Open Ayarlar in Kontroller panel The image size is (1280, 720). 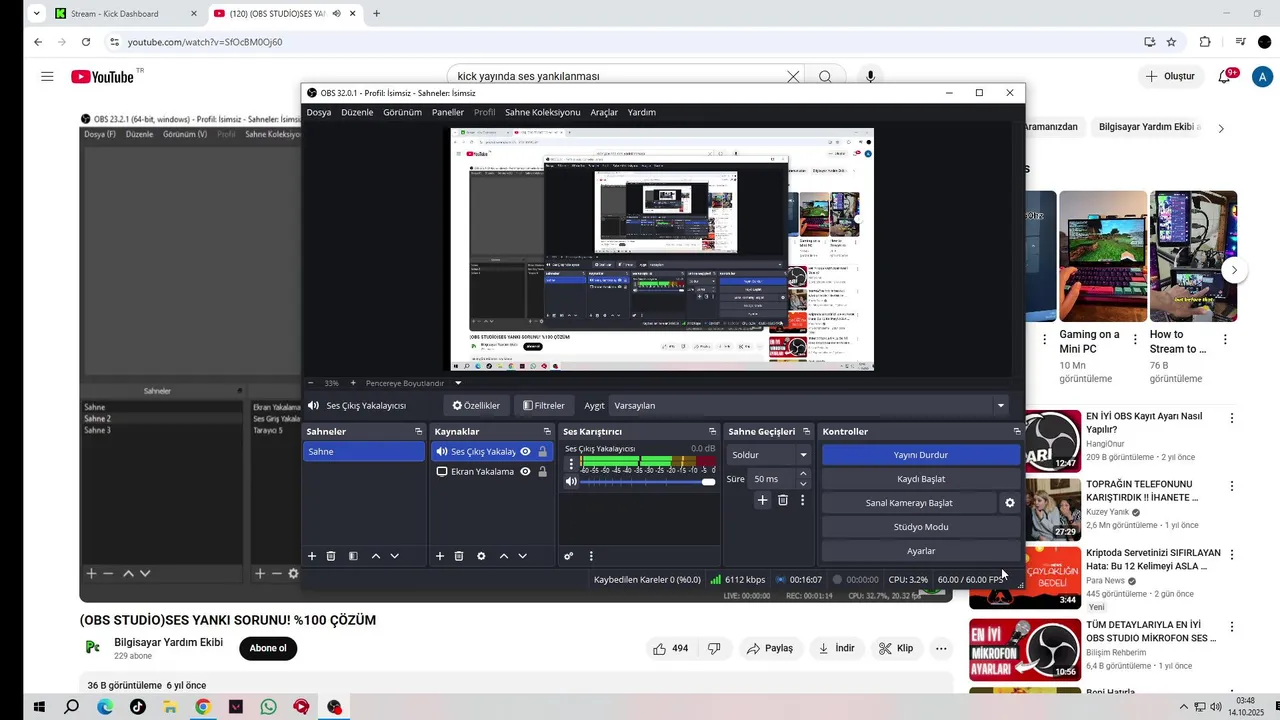tap(921, 551)
